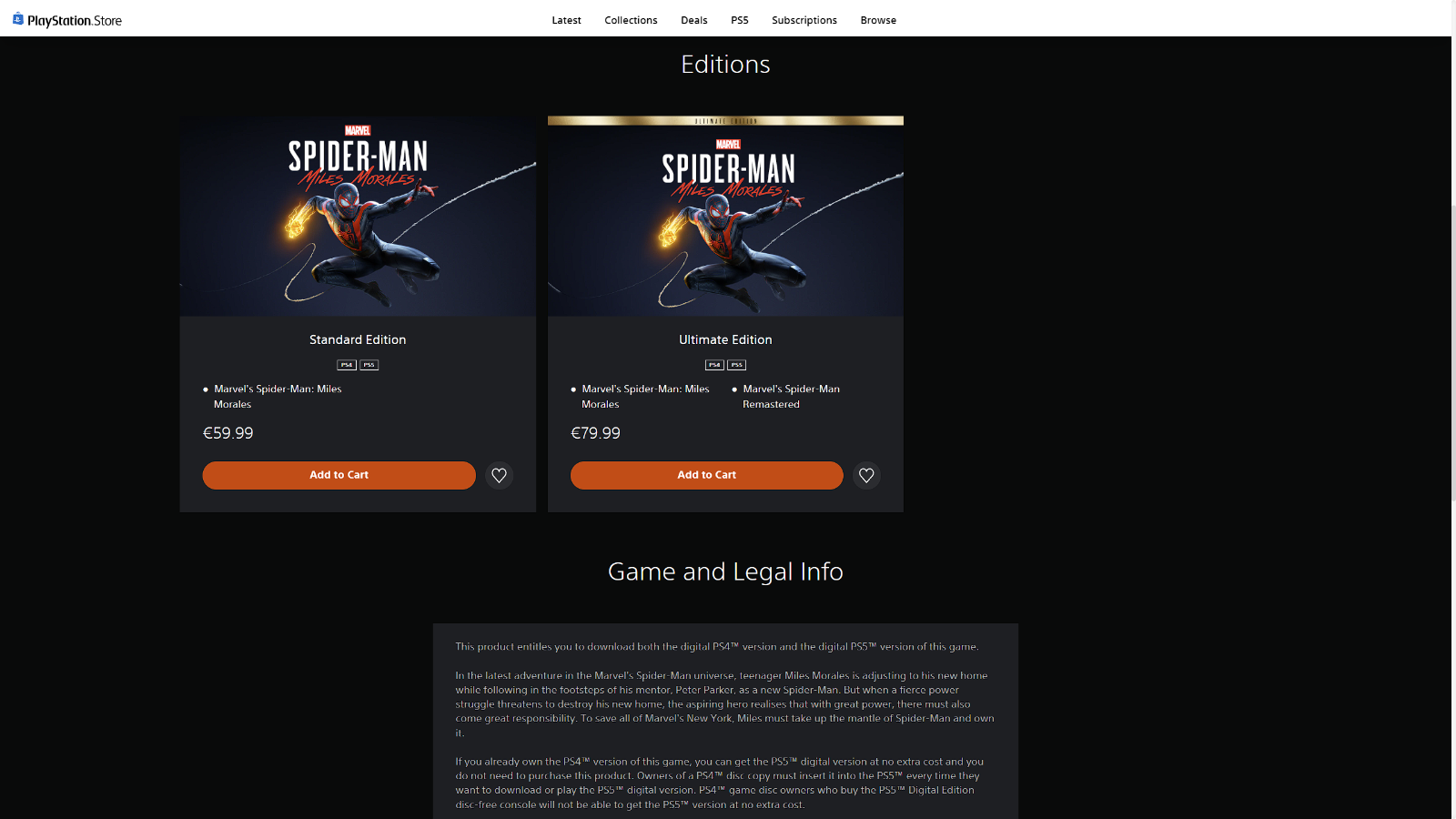This screenshot has width=1456, height=819.
Task: Click the PlayStation Store logo
Action: click(x=66, y=20)
